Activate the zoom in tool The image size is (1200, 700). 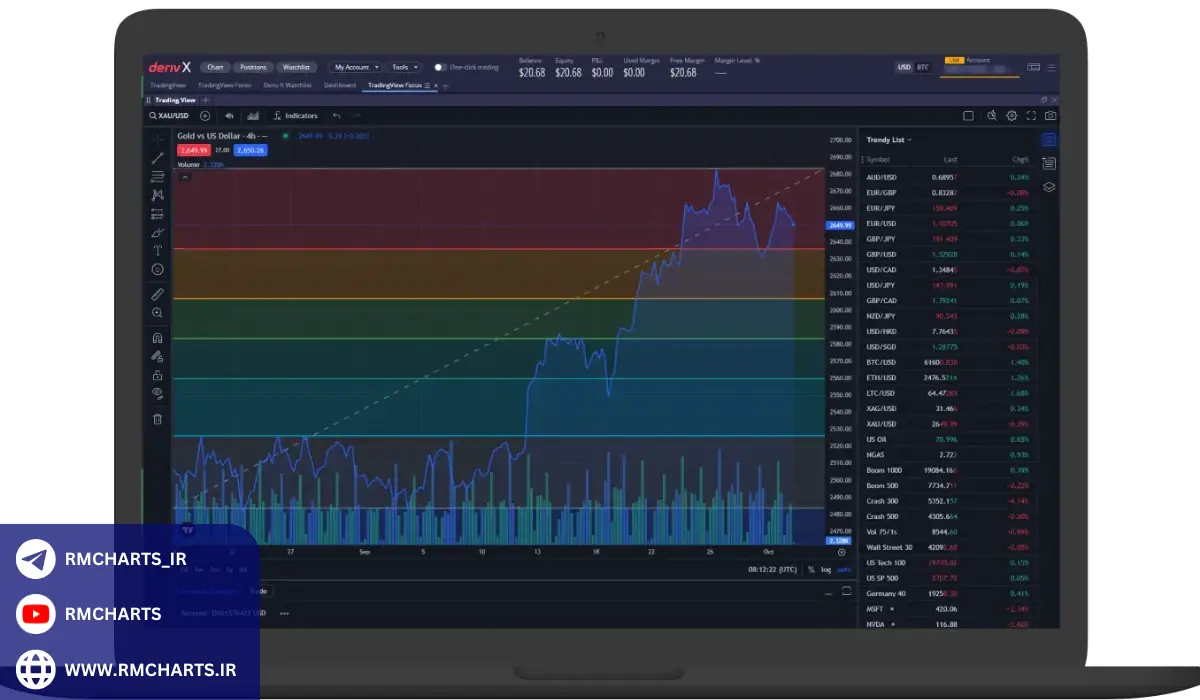click(157, 313)
